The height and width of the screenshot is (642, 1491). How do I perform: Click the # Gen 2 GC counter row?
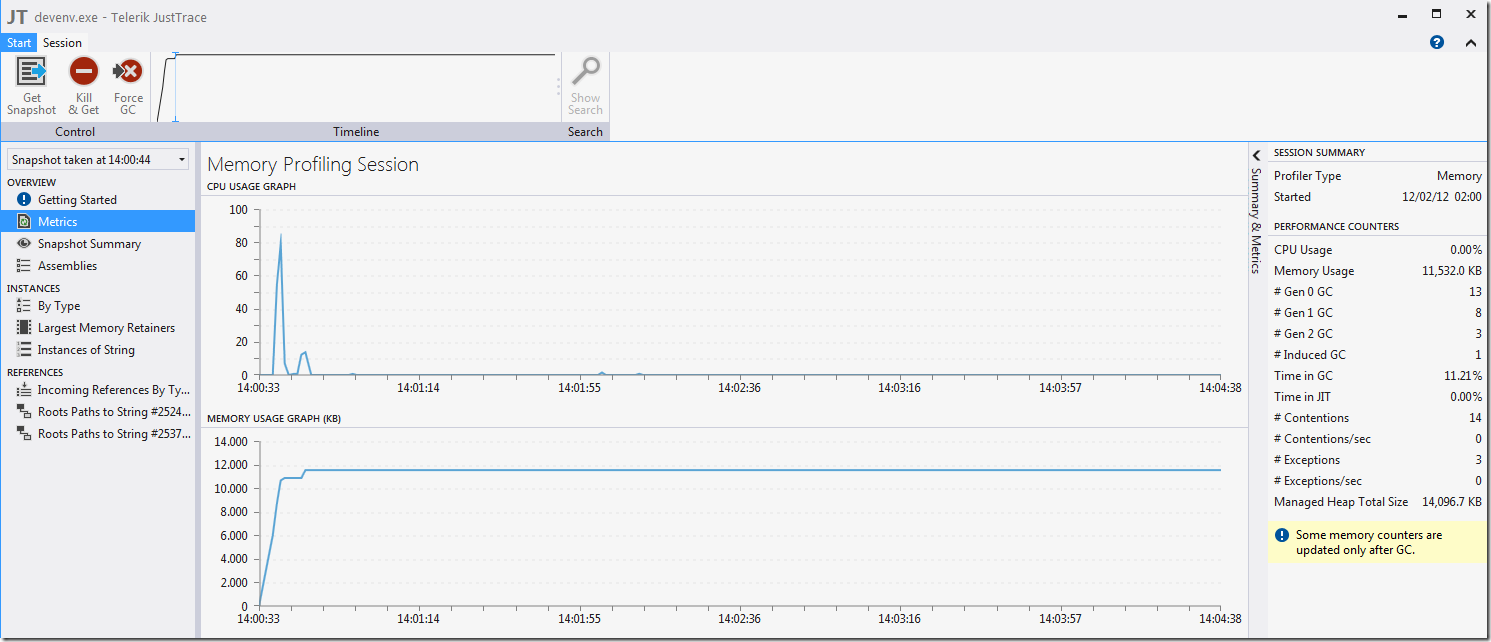point(1377,334)
